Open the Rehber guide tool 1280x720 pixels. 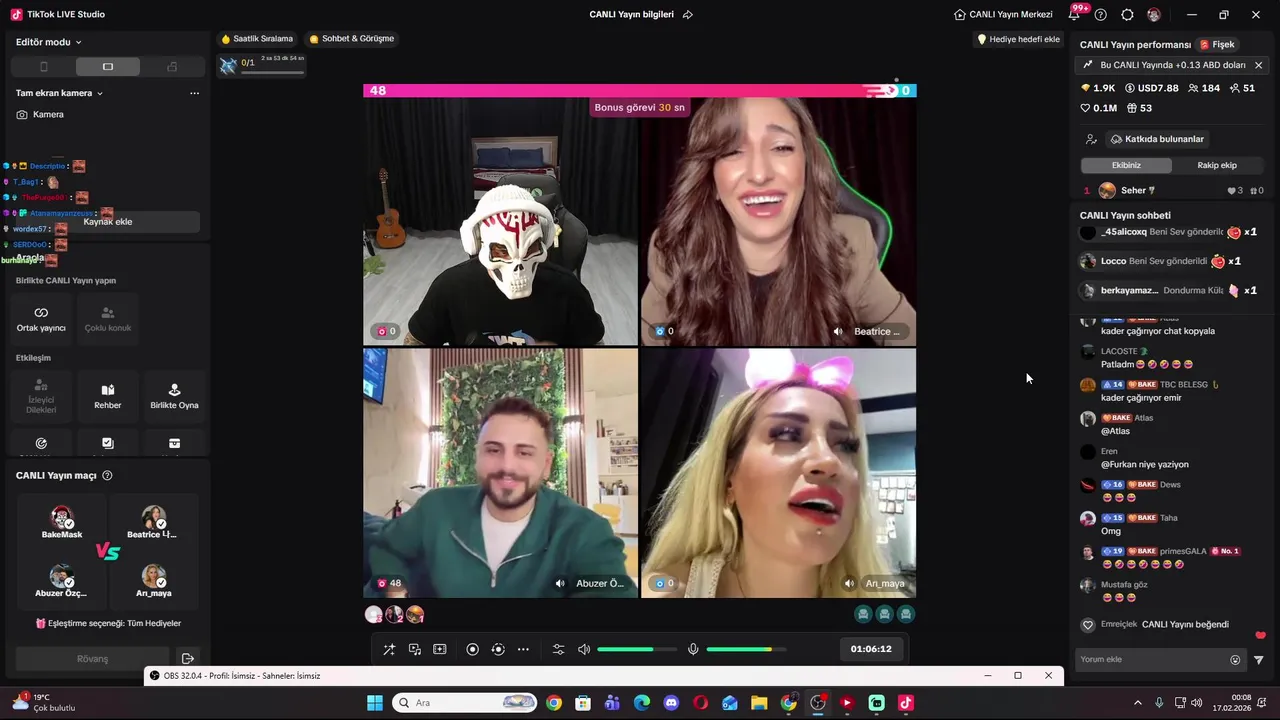click(x=108, y=396)
